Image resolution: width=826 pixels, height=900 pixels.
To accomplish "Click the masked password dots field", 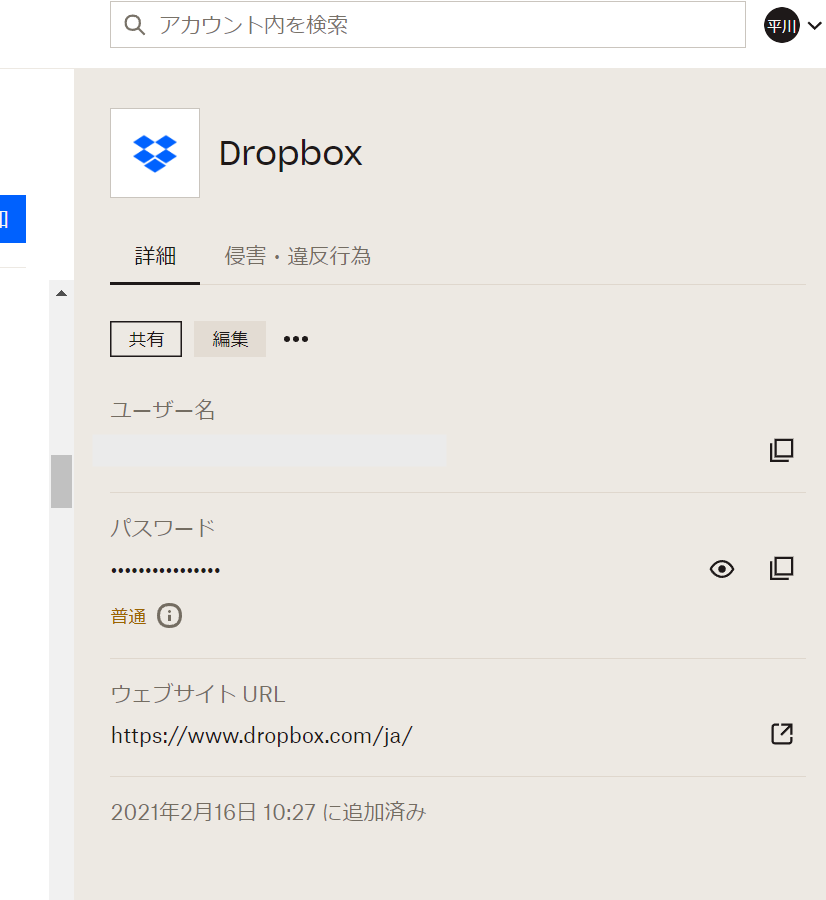I will (166, 570).
